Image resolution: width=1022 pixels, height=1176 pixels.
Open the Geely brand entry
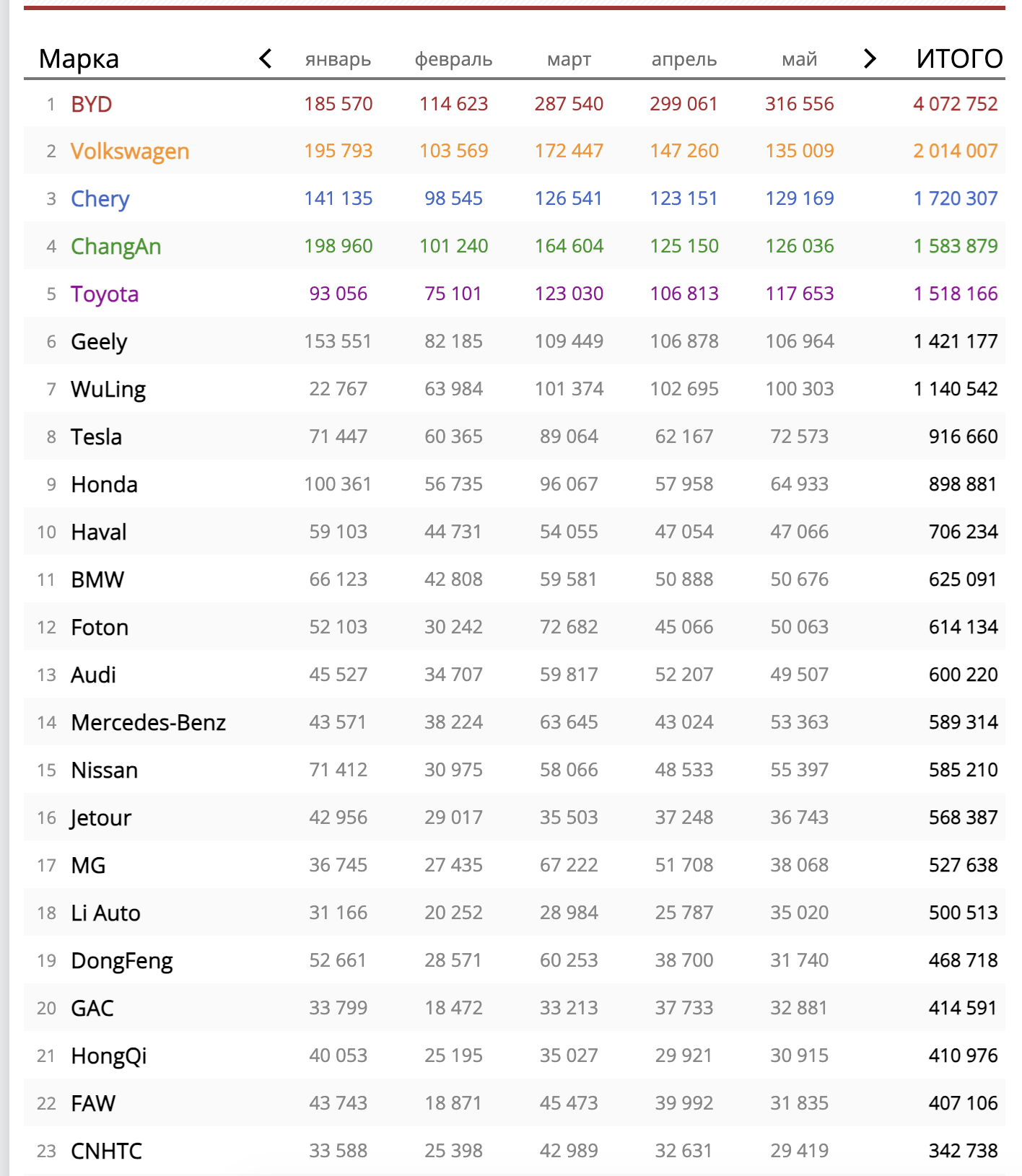(99, 341)
